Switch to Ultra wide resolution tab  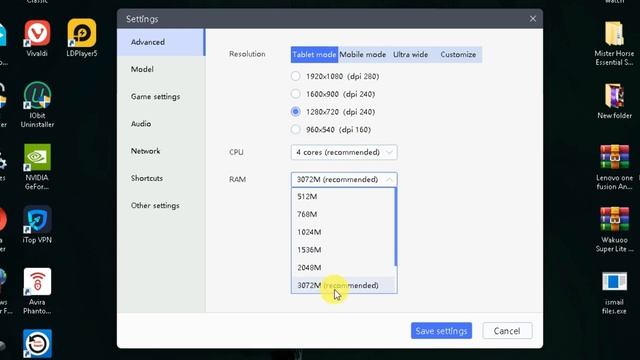pyautogui.click(x=410, y=55)
